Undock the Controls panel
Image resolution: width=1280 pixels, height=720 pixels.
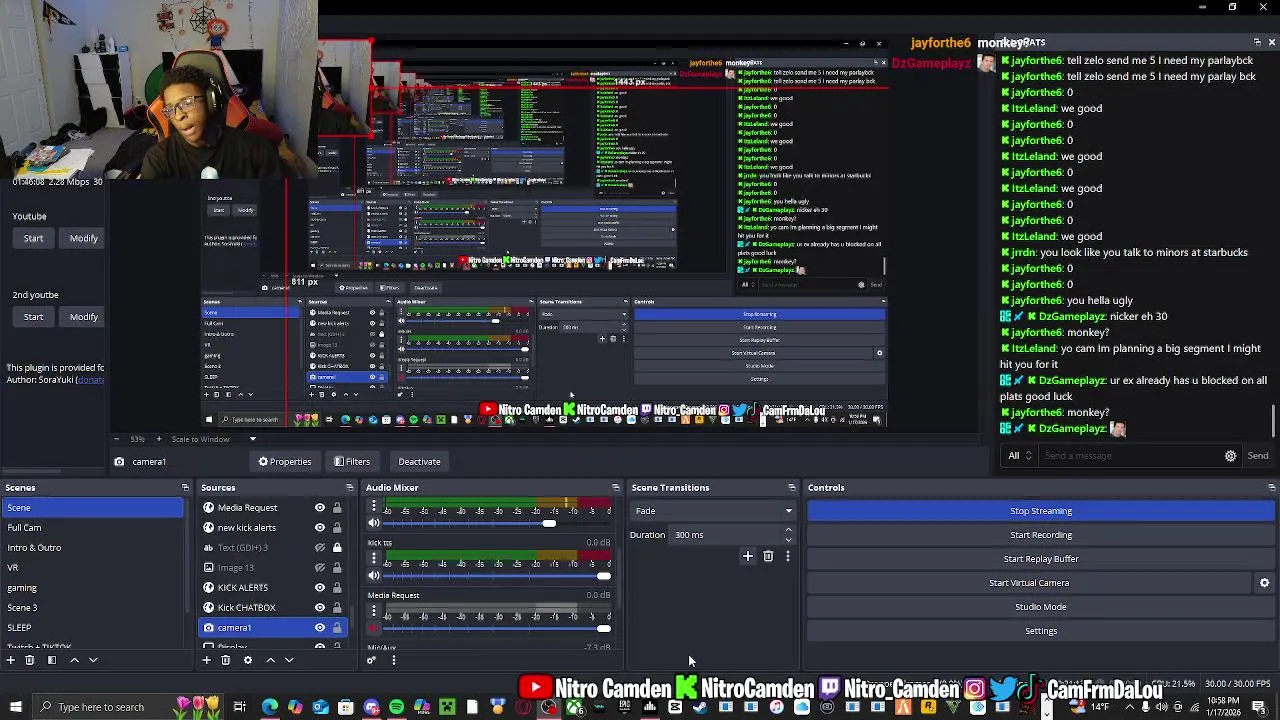[1271, 488]
